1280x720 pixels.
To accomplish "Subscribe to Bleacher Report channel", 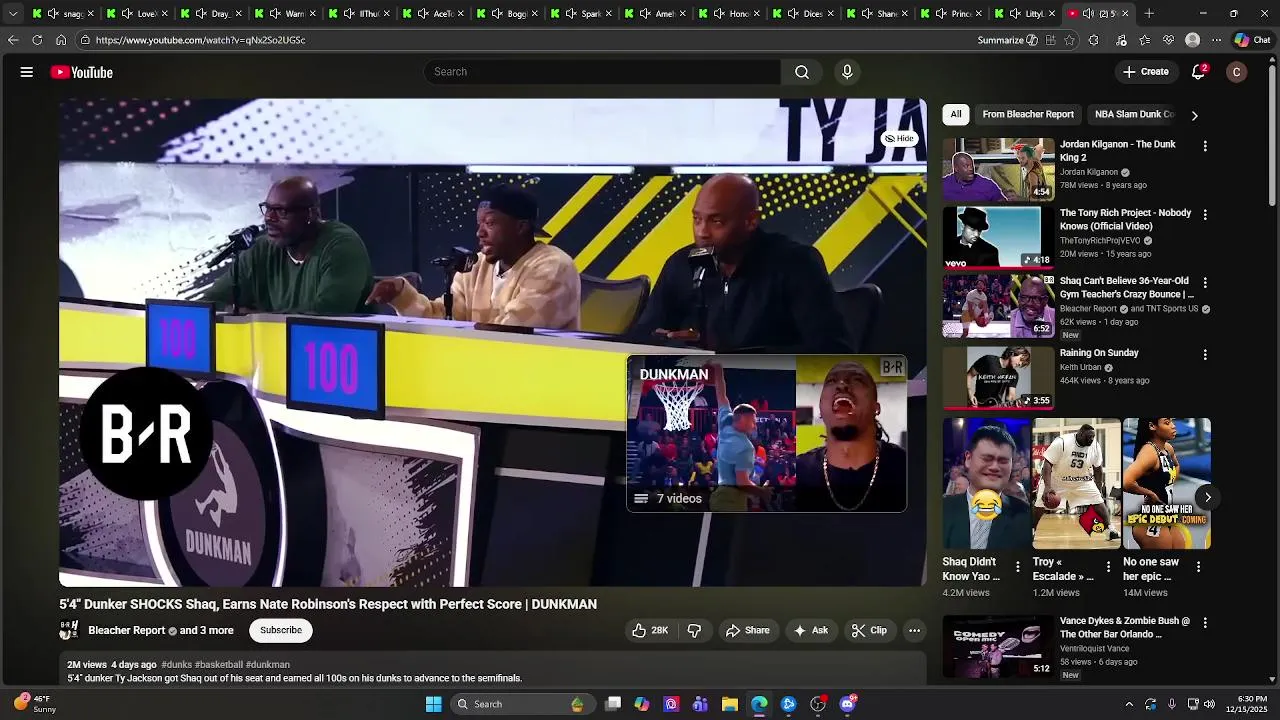I will tap(281, 630).
